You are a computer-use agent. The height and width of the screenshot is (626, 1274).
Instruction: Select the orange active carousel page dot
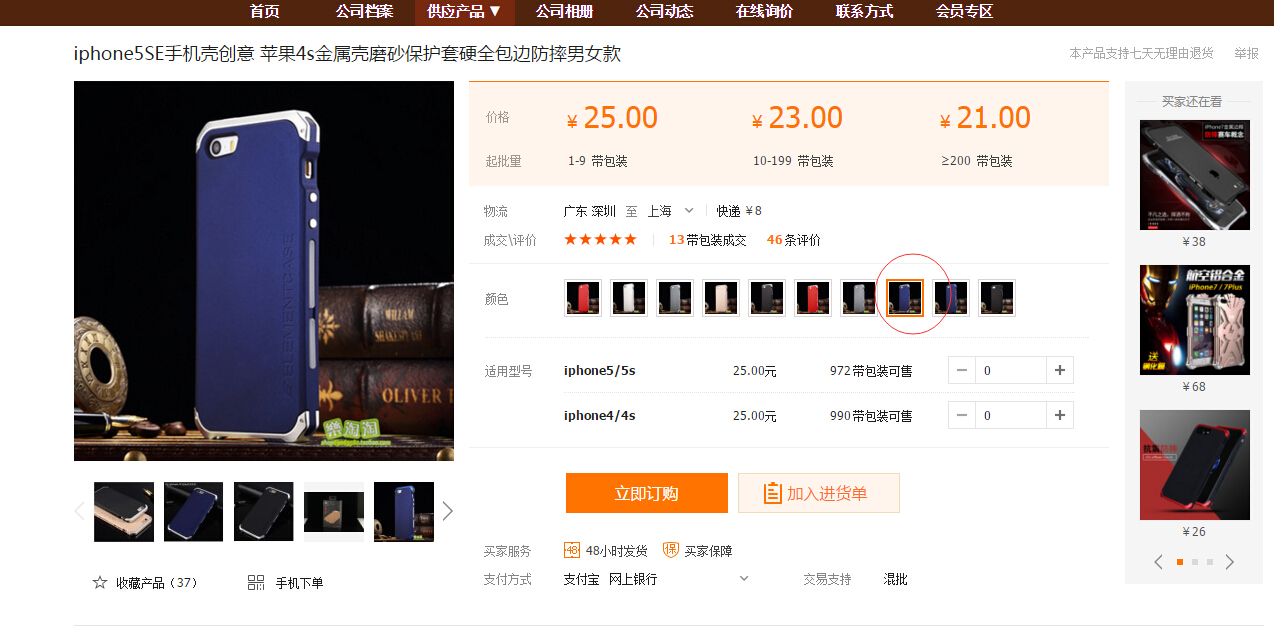coord(1180,562)
